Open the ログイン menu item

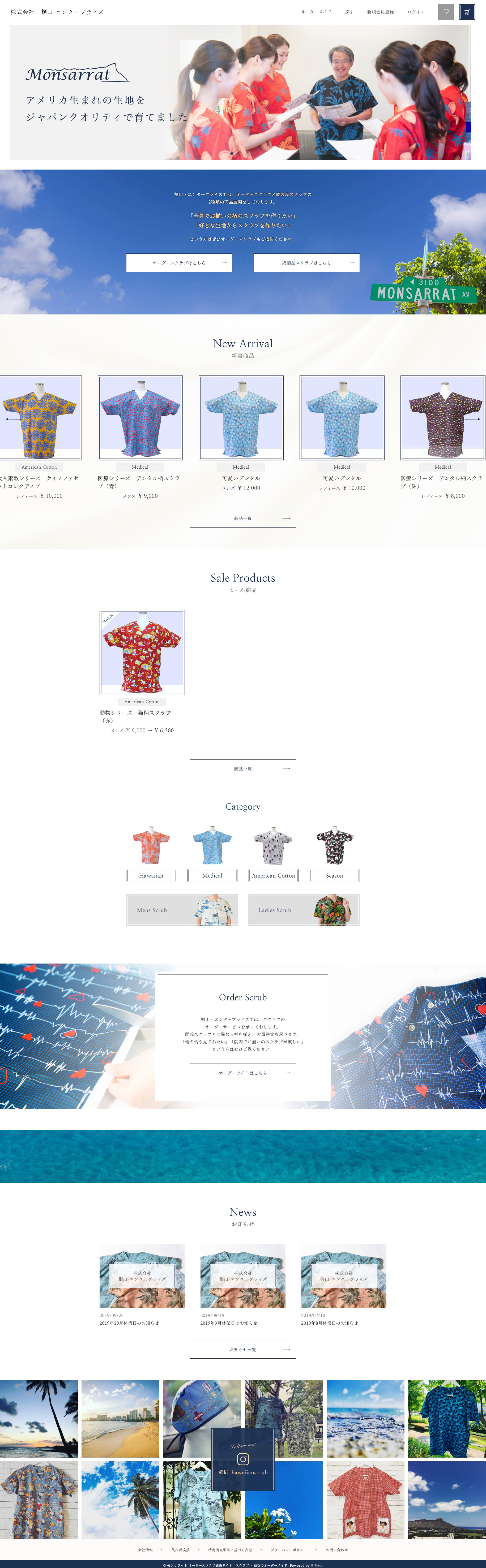click(416, 12)
